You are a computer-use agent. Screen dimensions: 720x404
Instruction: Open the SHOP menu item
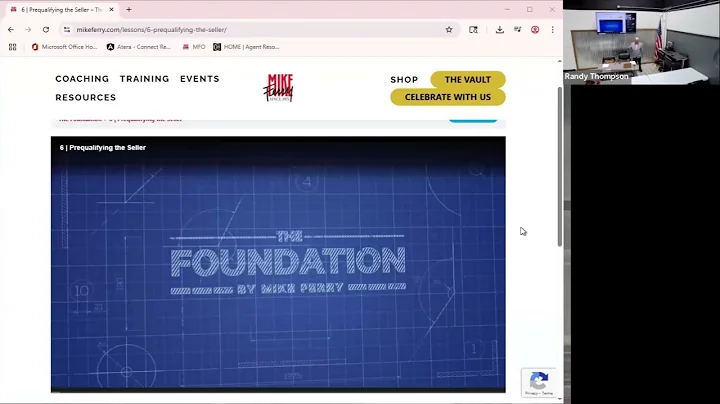point(404,79)
